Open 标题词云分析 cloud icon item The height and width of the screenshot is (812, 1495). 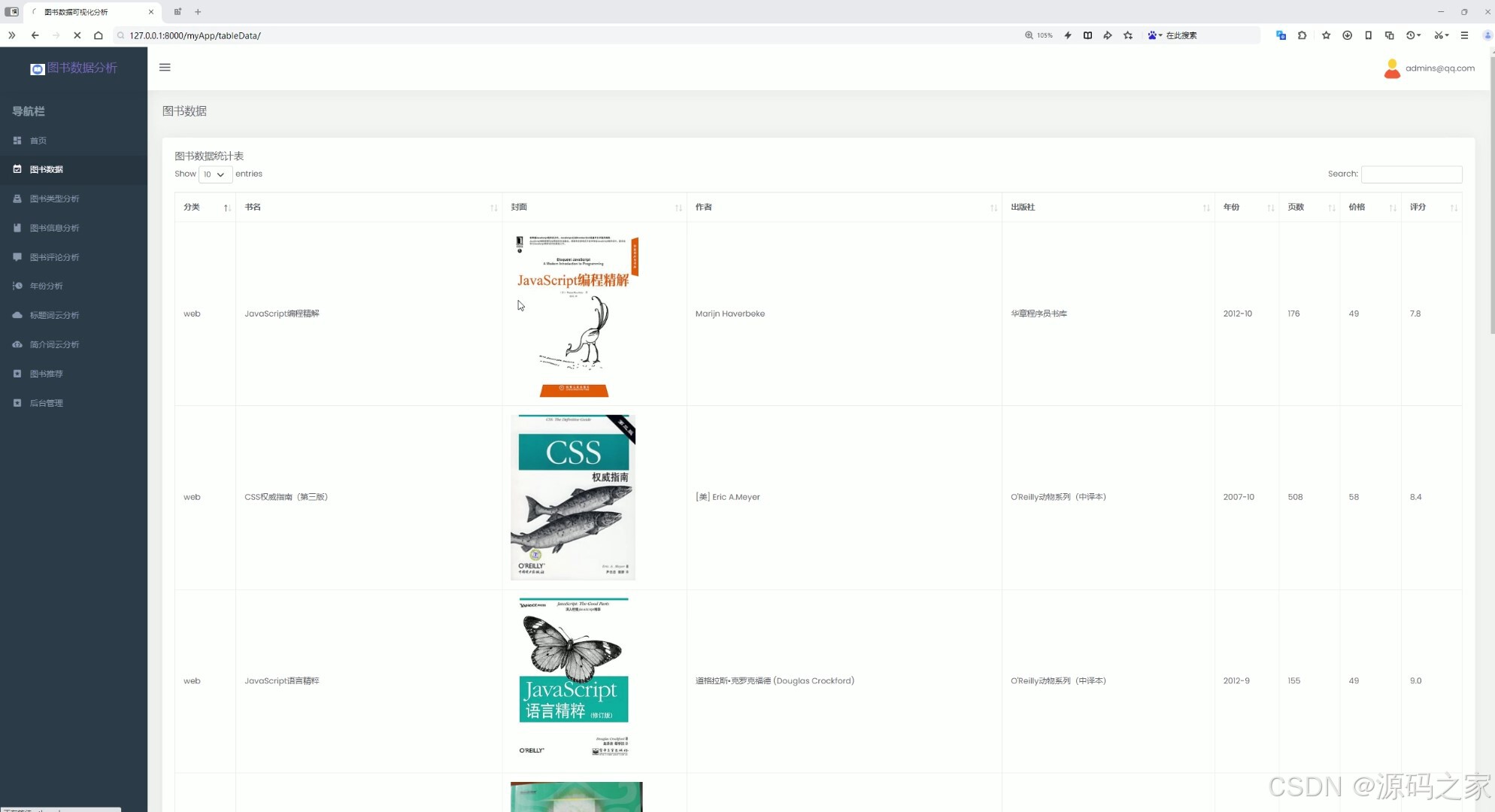(x=54, y=315)
